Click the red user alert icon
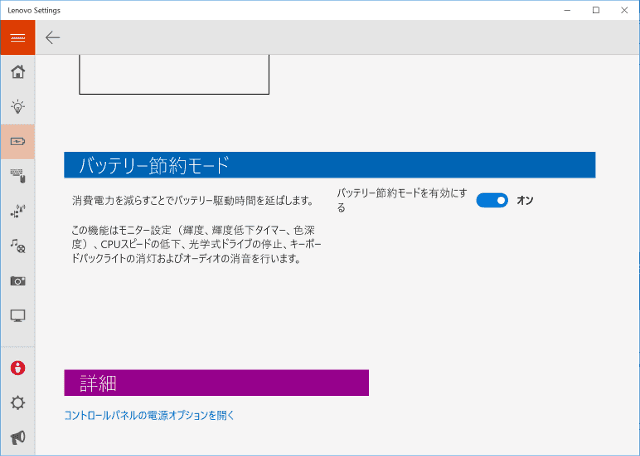 click(x=18, y=368)
